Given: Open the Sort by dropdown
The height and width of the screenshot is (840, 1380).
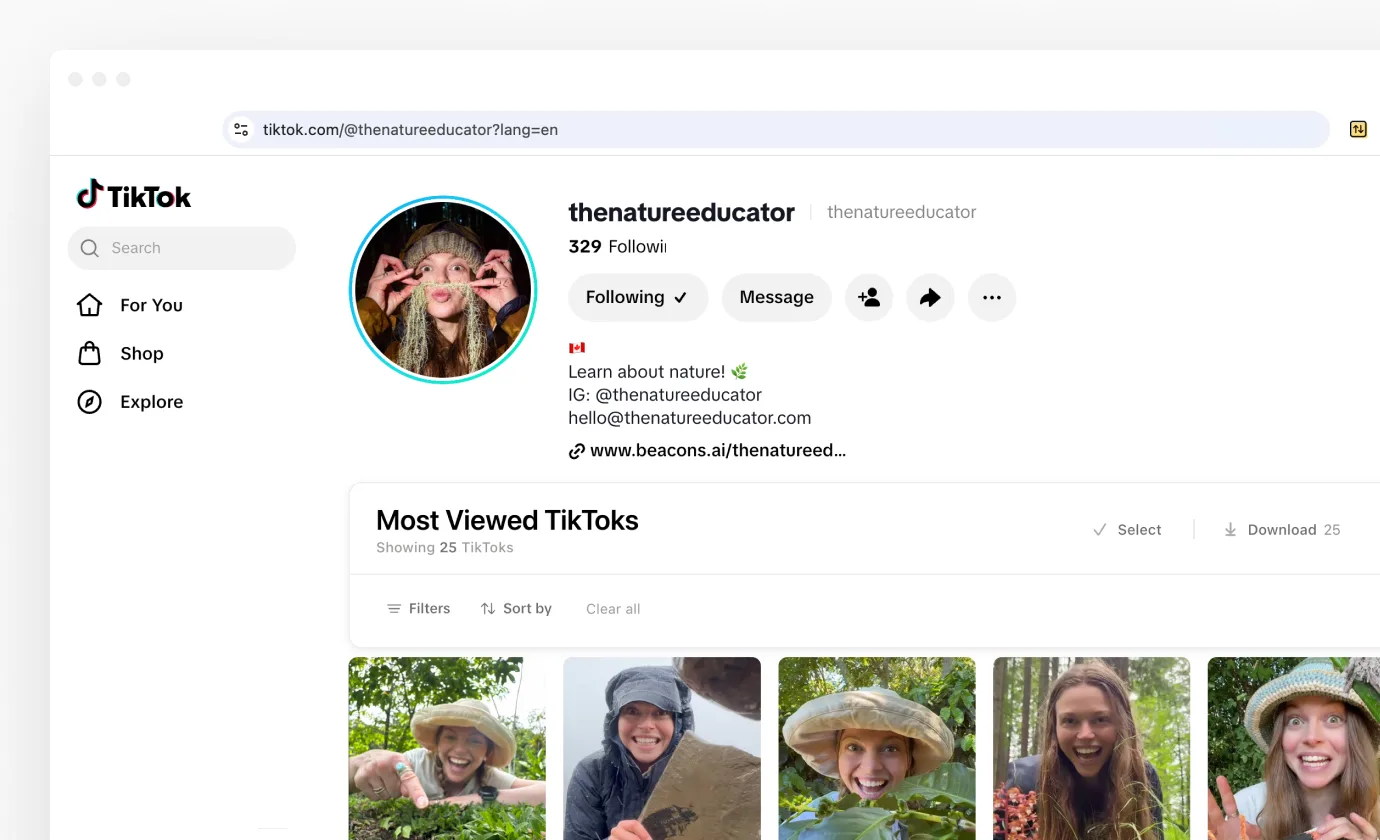Looking at the screenshot, I should [516, 608].
